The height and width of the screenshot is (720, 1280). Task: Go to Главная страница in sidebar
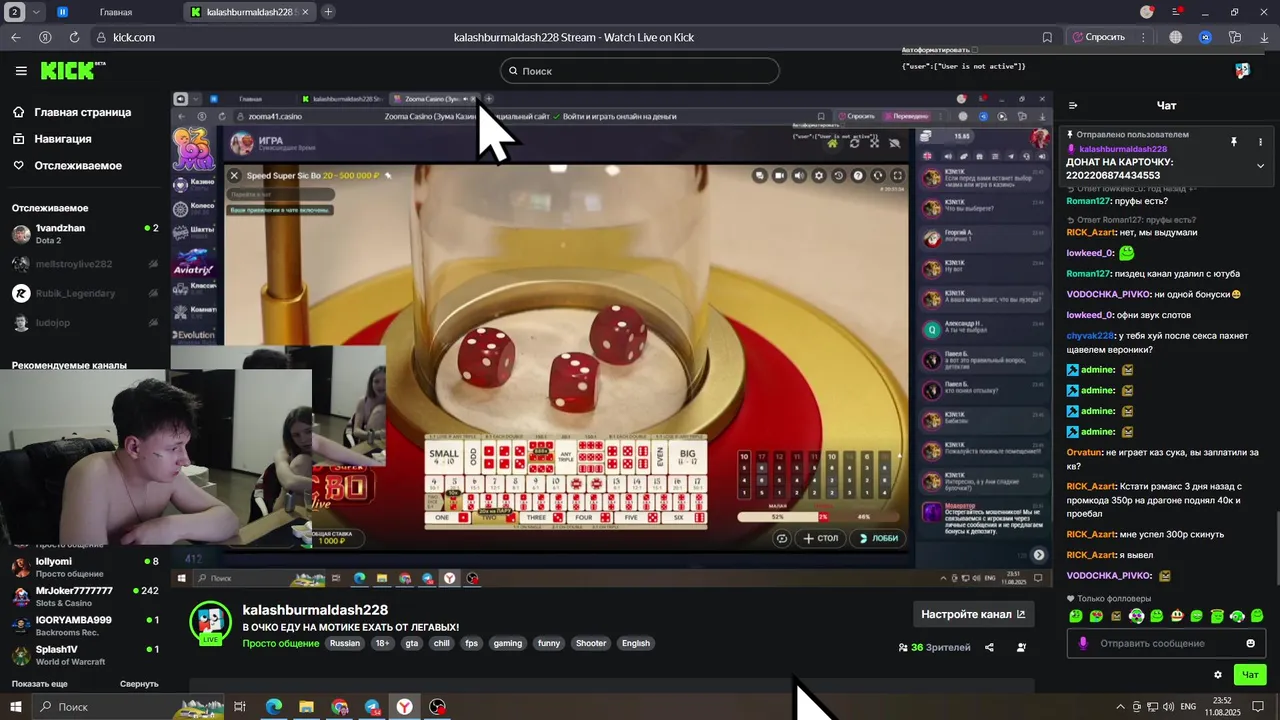(72, 113)
